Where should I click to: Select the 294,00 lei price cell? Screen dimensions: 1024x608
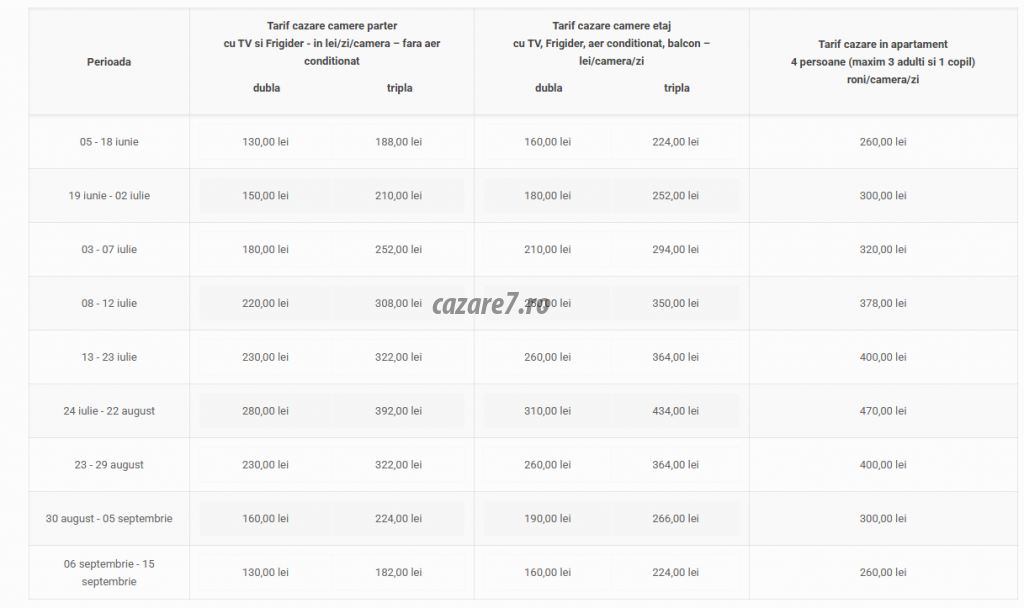click(x=675, y=249)
